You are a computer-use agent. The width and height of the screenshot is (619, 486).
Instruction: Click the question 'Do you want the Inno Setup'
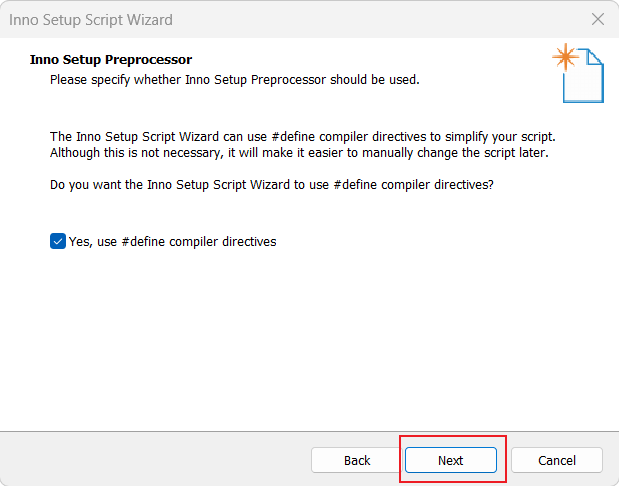coord(272,185)
